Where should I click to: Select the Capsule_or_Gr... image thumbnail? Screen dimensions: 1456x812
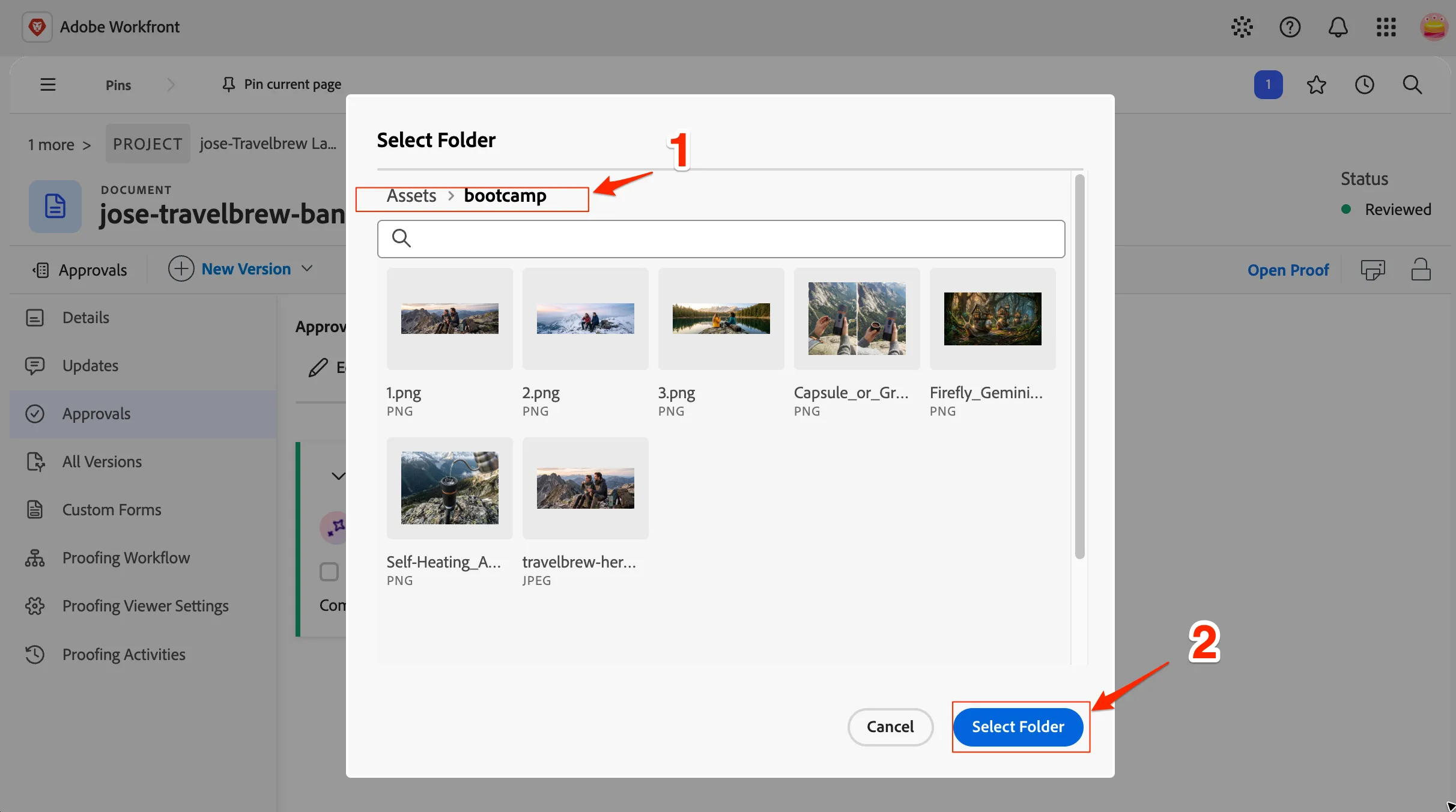857,319
